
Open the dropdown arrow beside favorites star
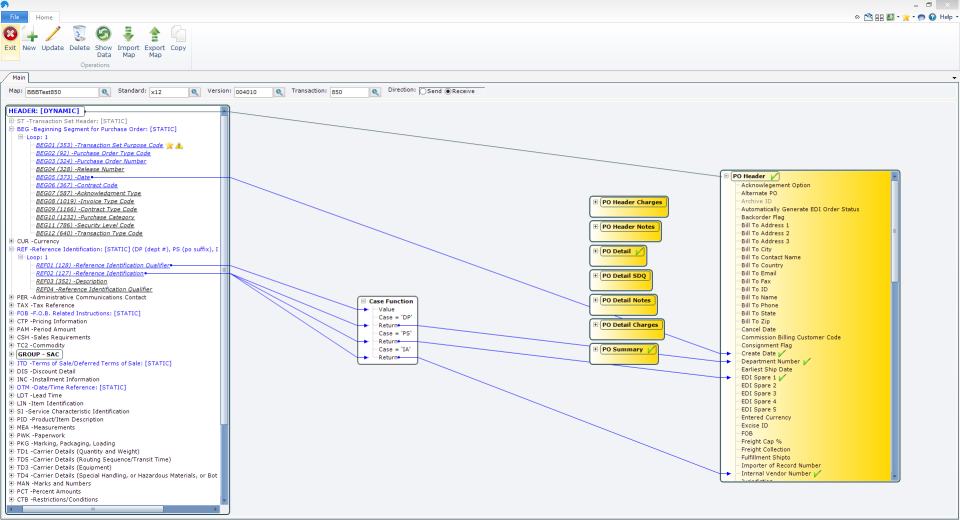913,17
